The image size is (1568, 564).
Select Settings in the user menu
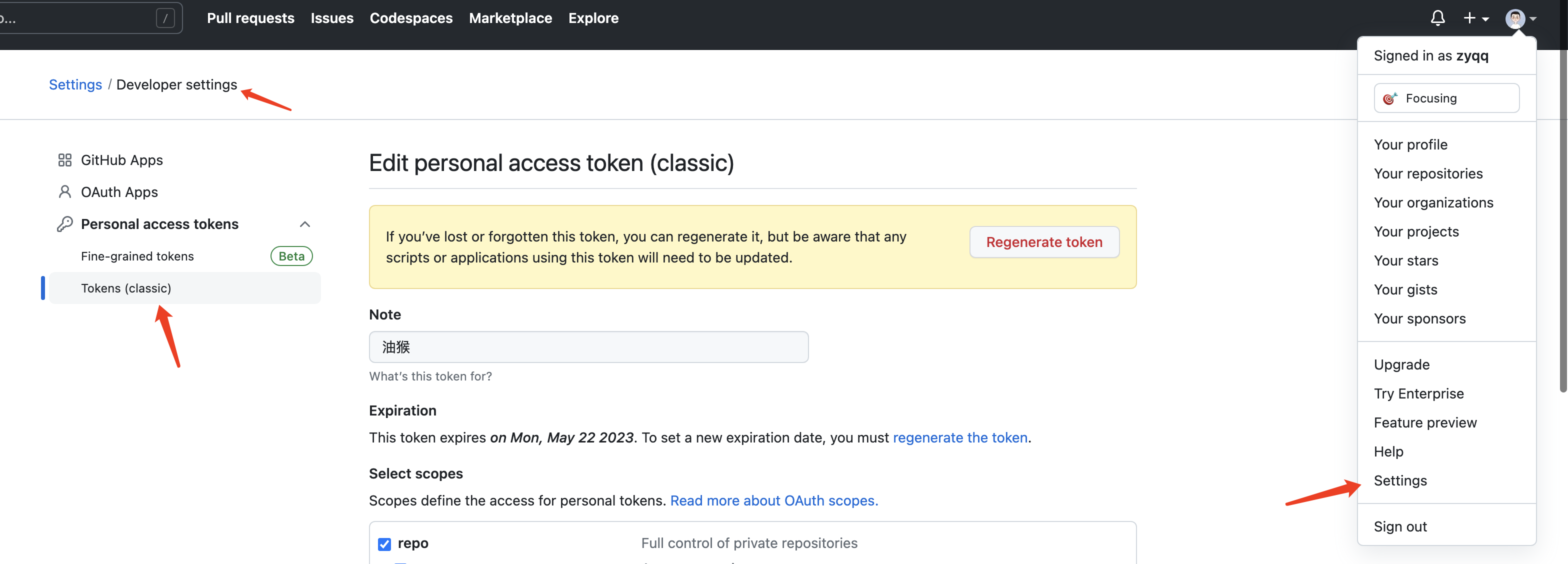click(x=1399, y=480)
